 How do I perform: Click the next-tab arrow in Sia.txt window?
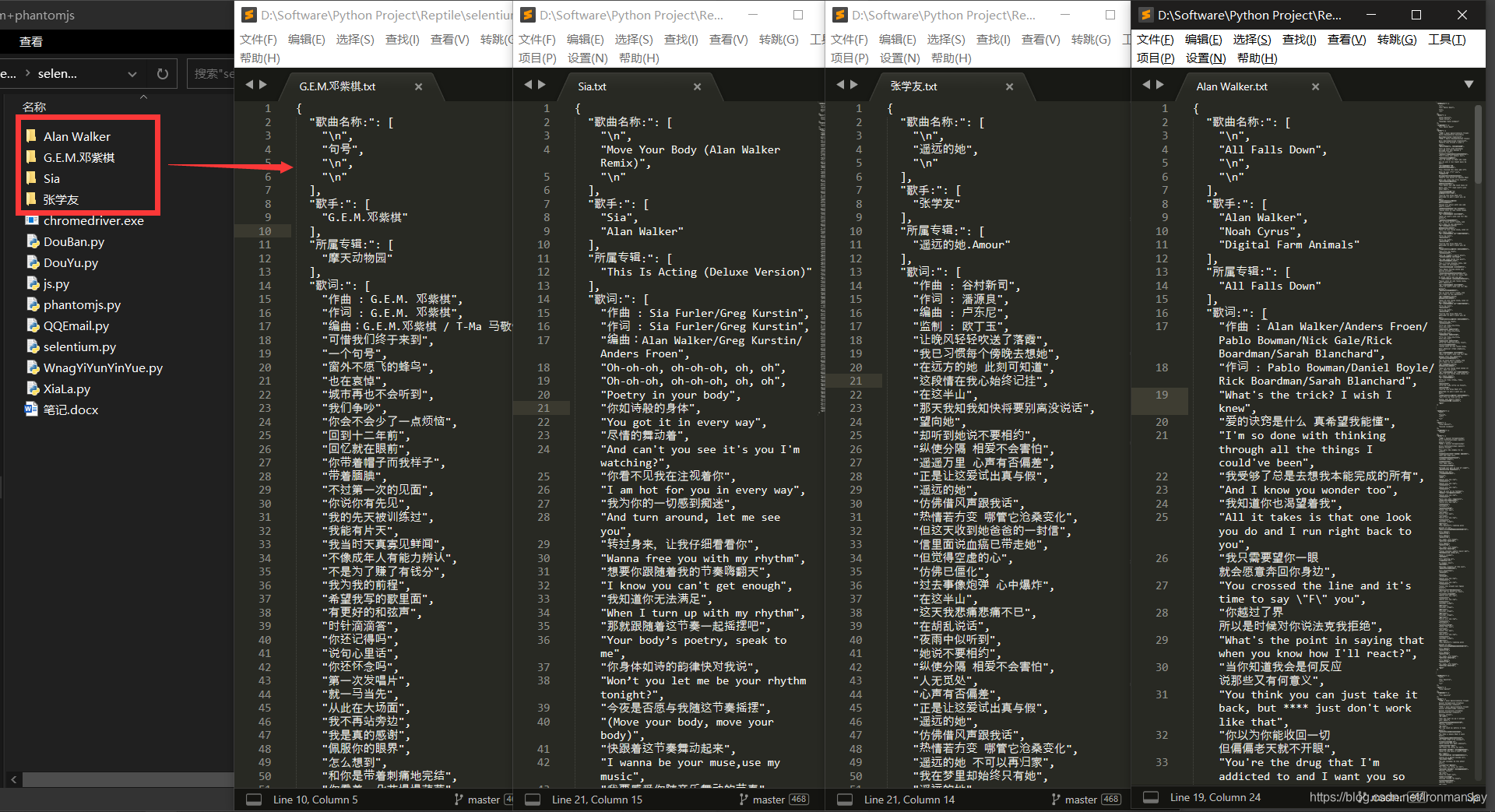pos(542,85)
